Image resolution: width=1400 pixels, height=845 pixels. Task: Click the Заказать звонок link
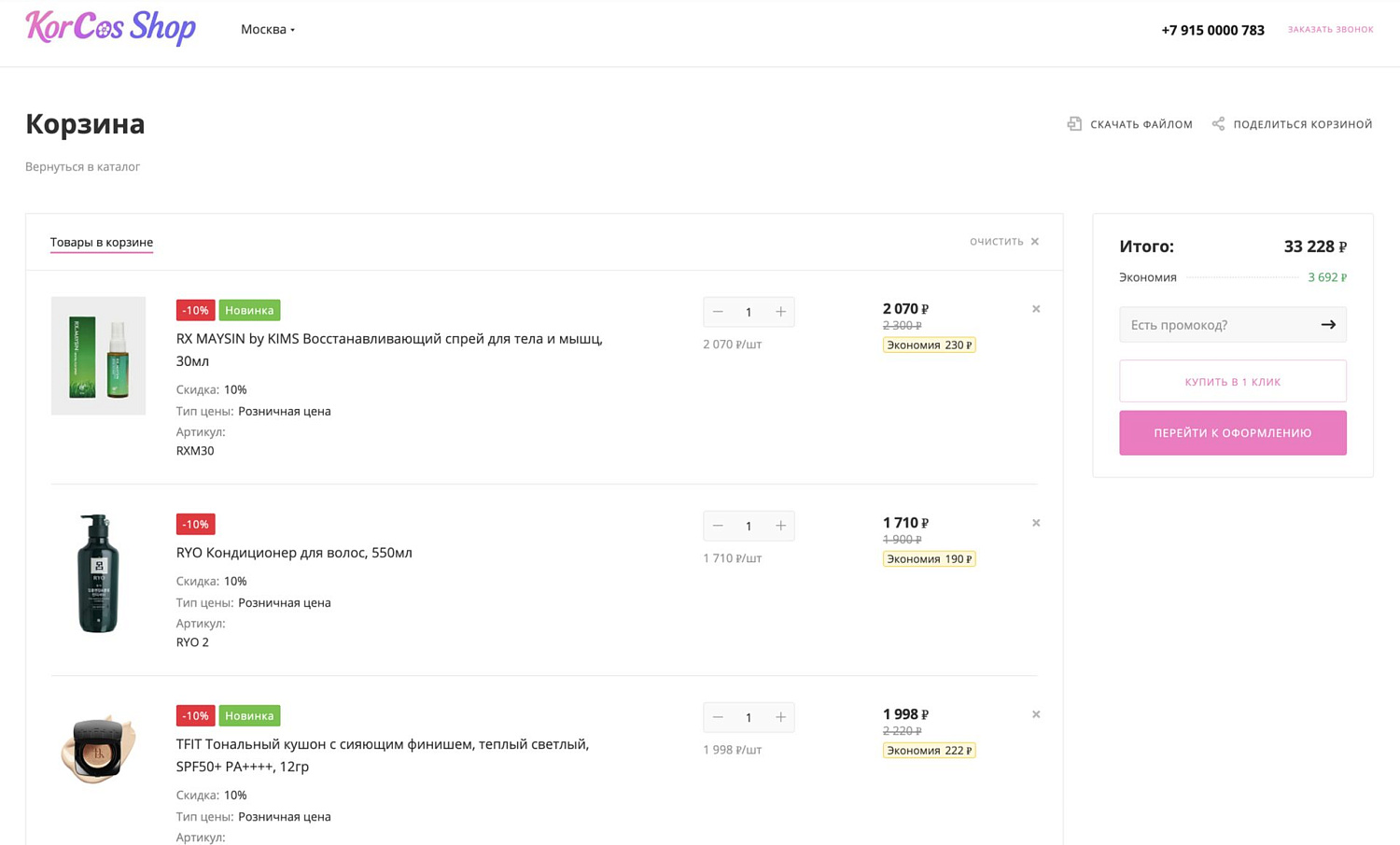point(1330,30)
